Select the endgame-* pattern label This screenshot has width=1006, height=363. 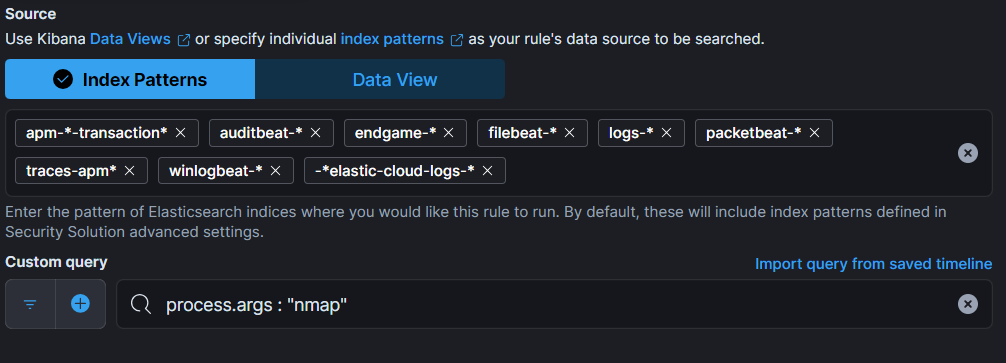(395, 133)
